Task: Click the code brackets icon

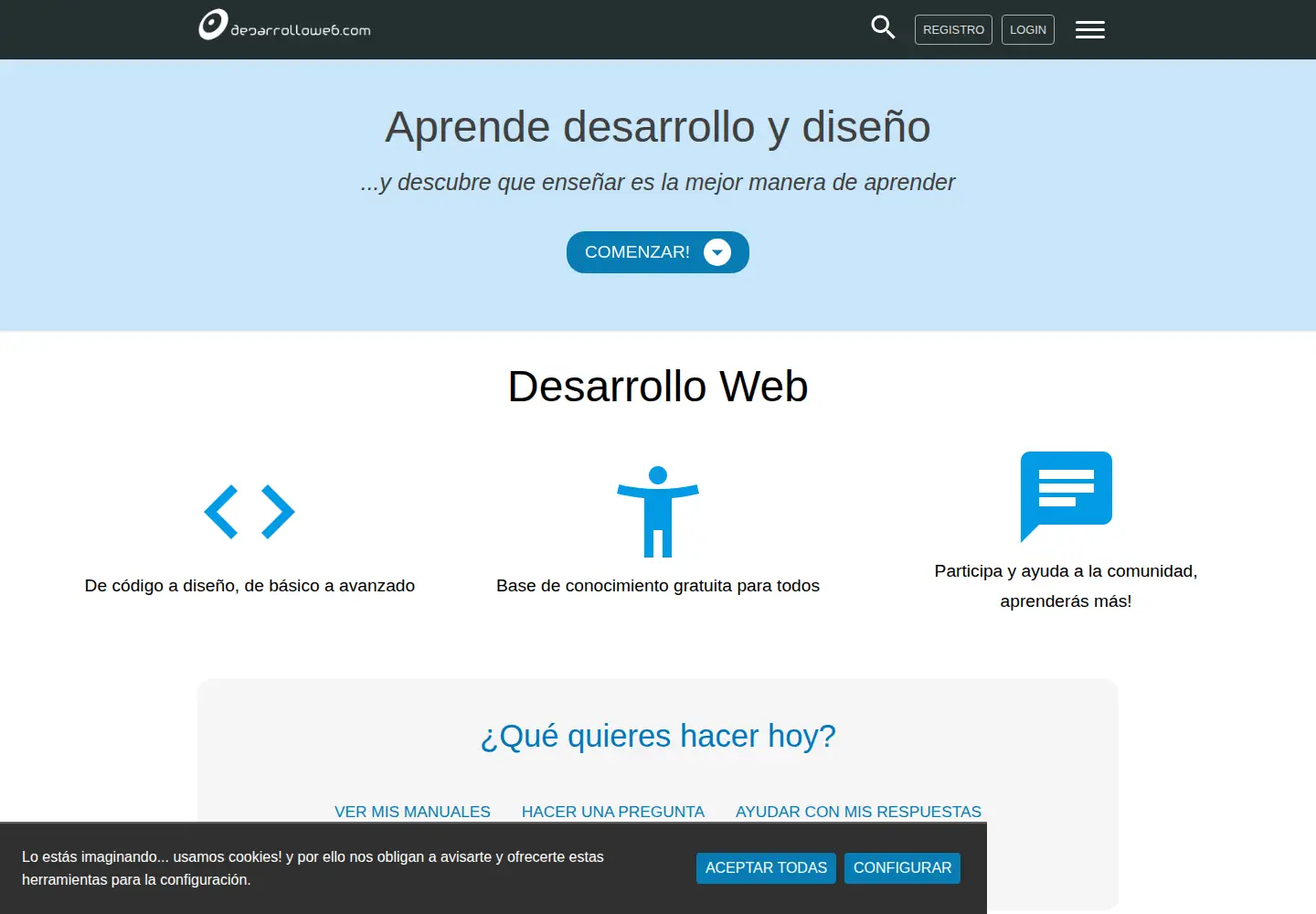Action: click(249, 512)
